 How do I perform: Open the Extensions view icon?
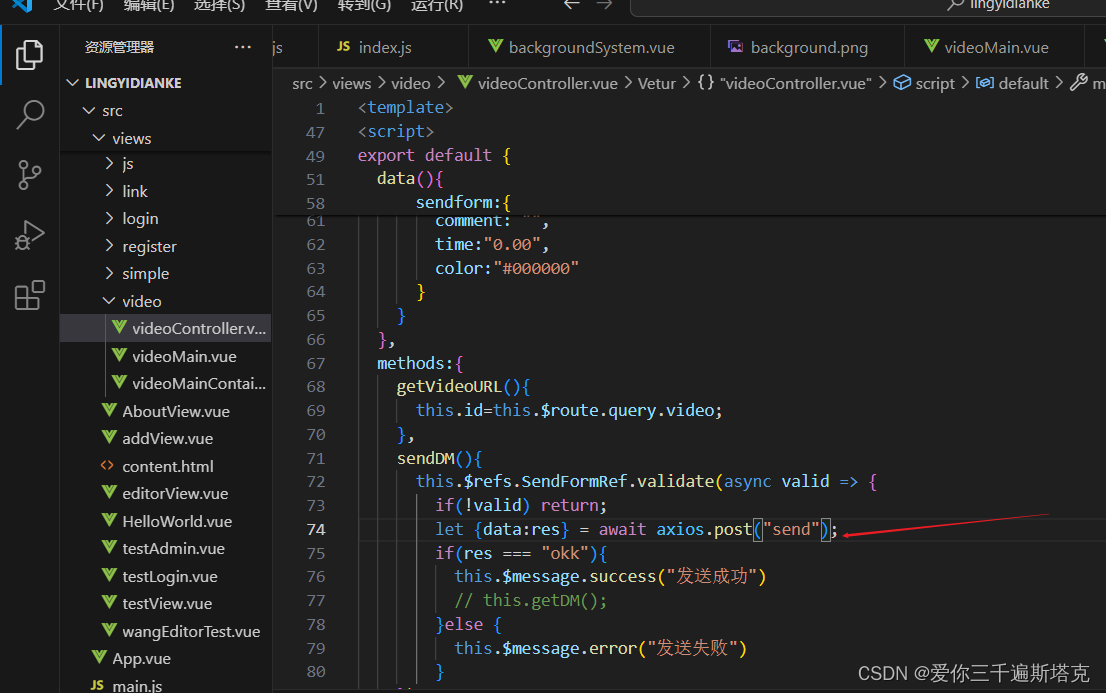click(x=30, y=296)
